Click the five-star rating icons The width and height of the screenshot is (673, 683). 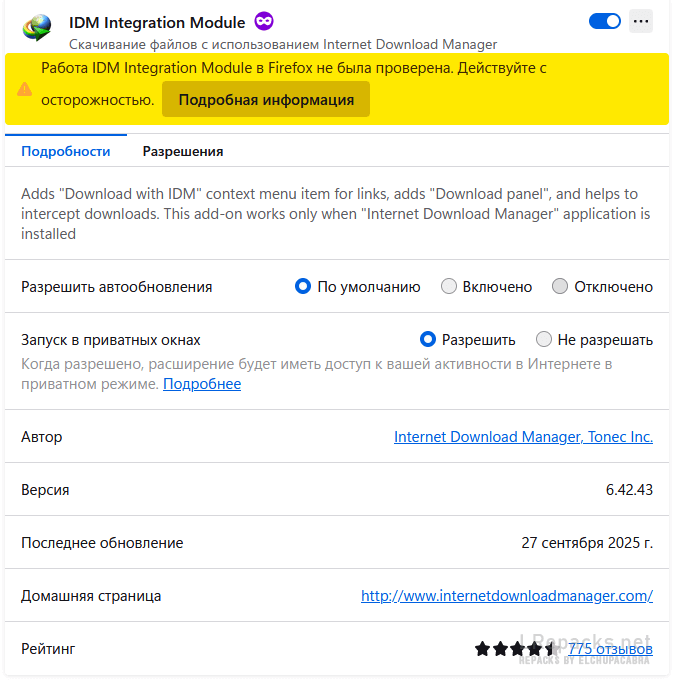(x=515, y=649)
